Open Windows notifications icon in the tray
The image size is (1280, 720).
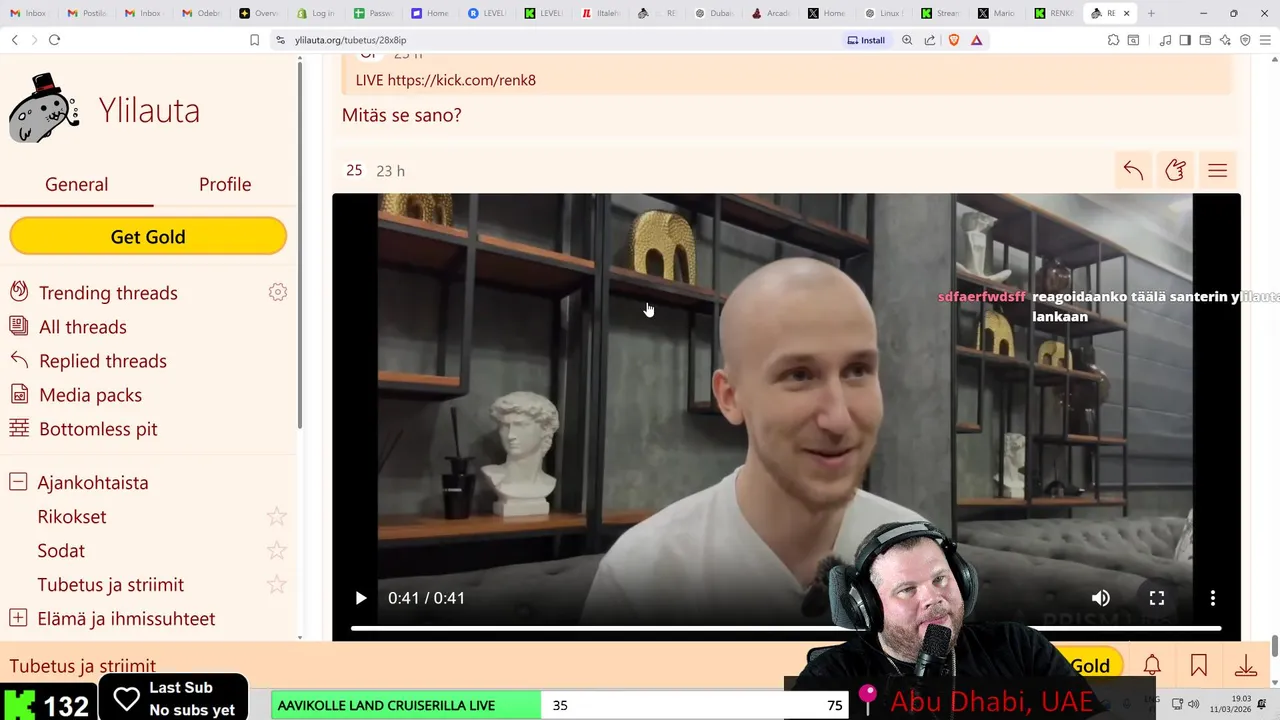point(1262,704)
